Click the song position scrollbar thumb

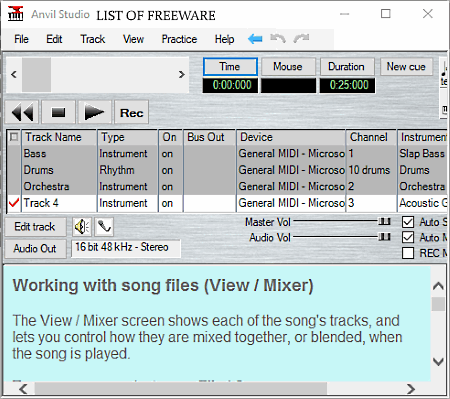coord(36,74)
